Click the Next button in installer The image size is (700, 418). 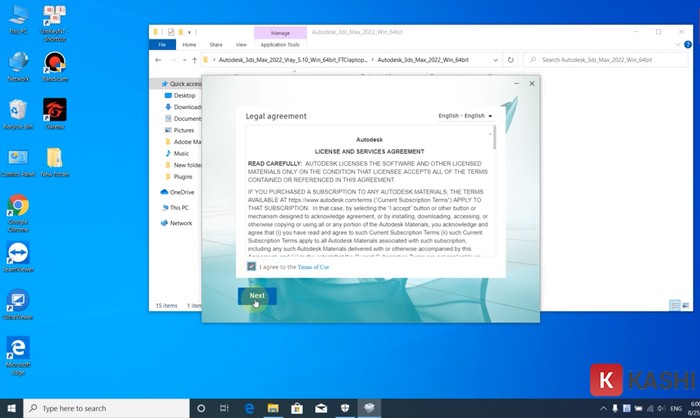point(257,296)
